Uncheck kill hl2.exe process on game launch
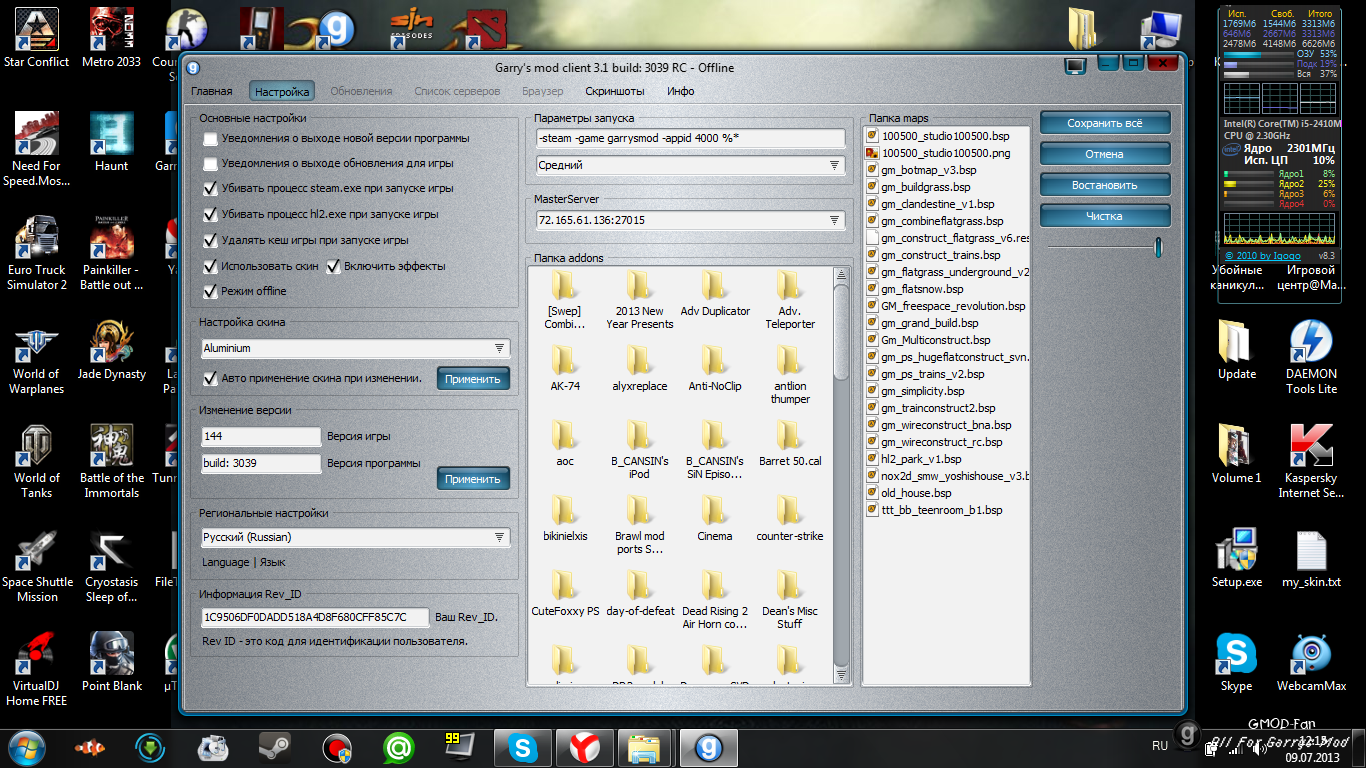The image size is (1366, 768). [210, 214]
